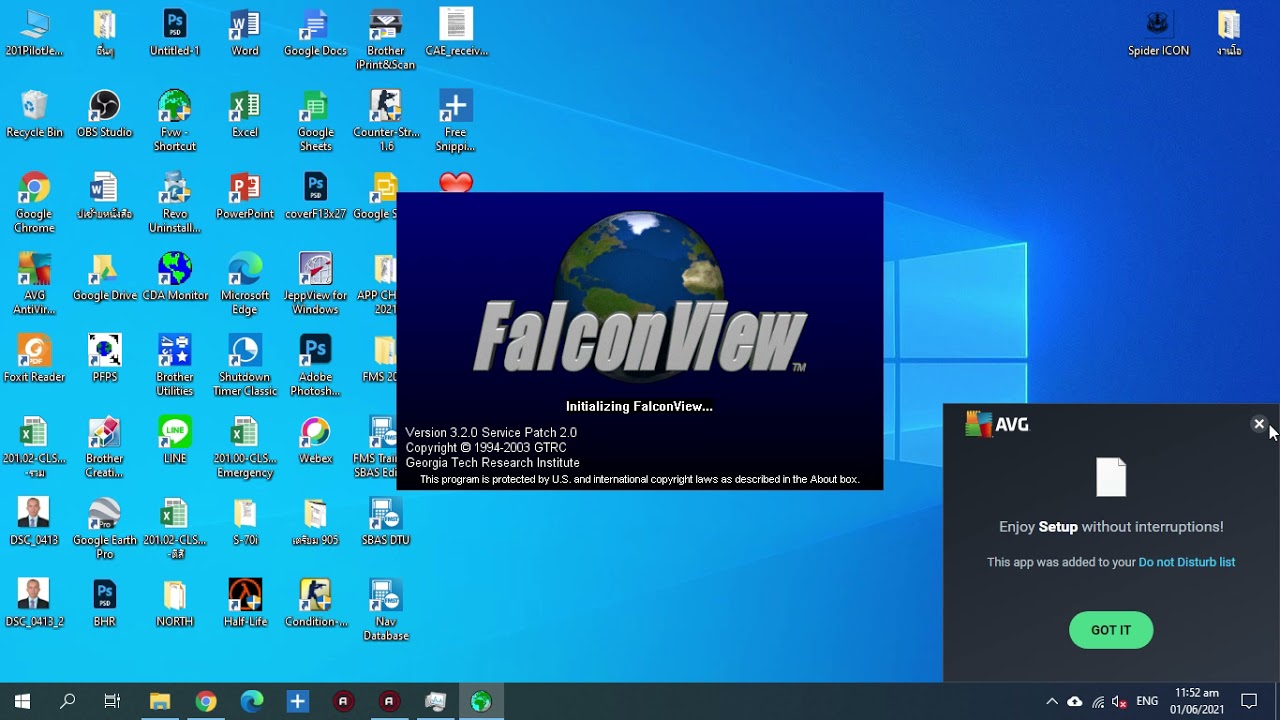Select the 201PilotJe... desktop icon

coord(34,32)
